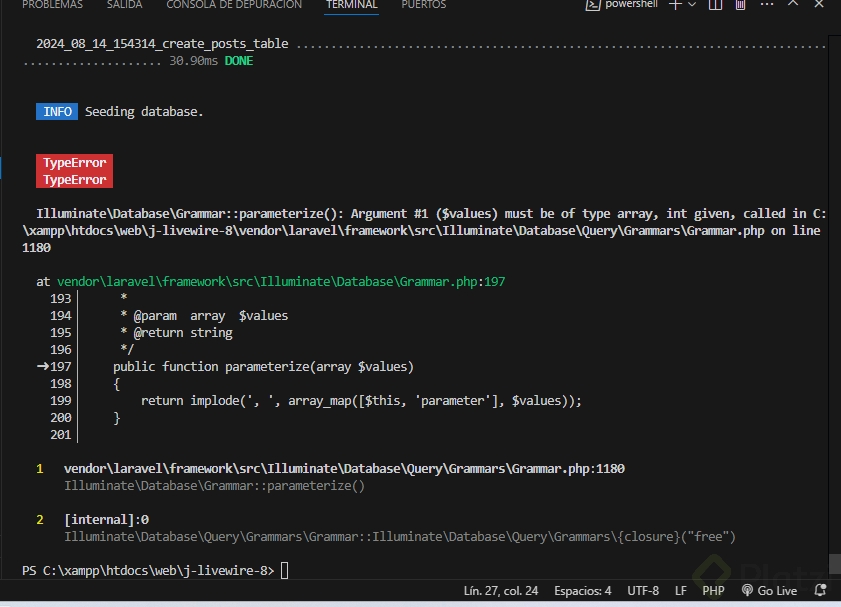Click the 2024_08_14_154314_create_posts_table migration text

click(x=162, y=43)
